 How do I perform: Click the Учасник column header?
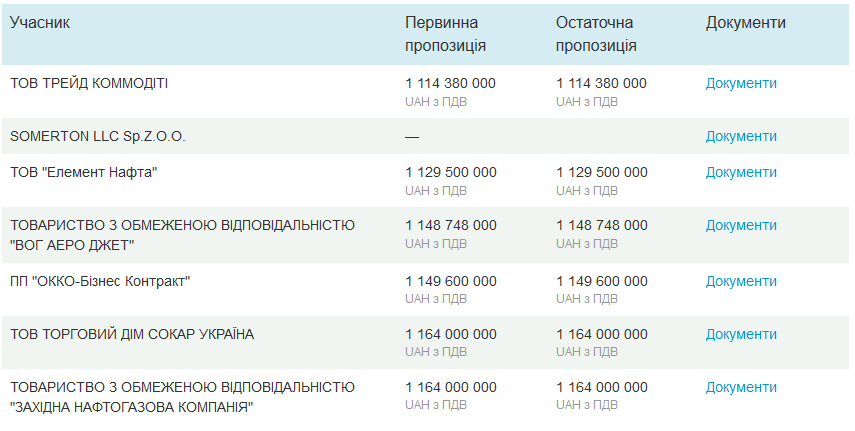40,23
